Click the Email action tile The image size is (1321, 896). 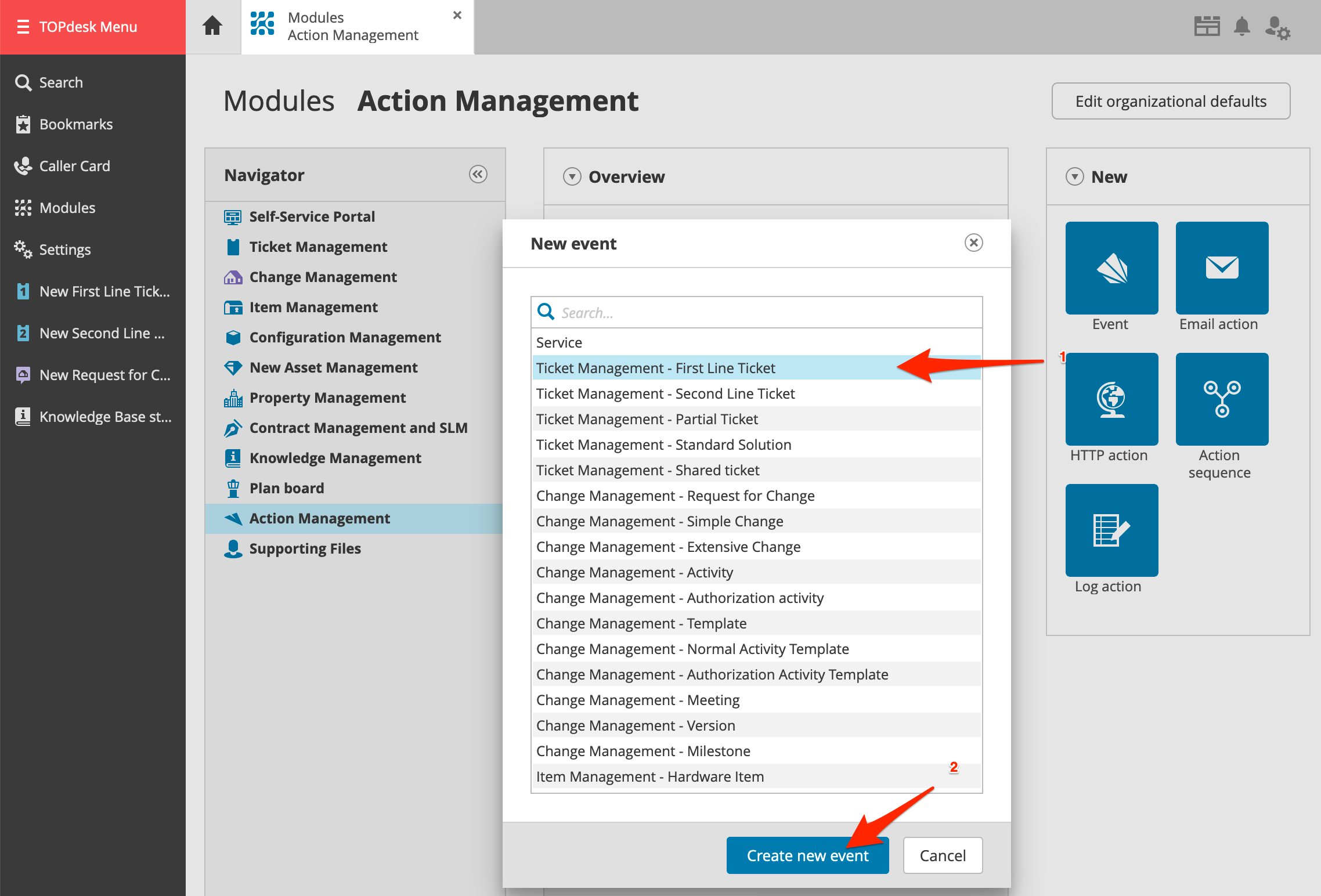[1222, 268]
